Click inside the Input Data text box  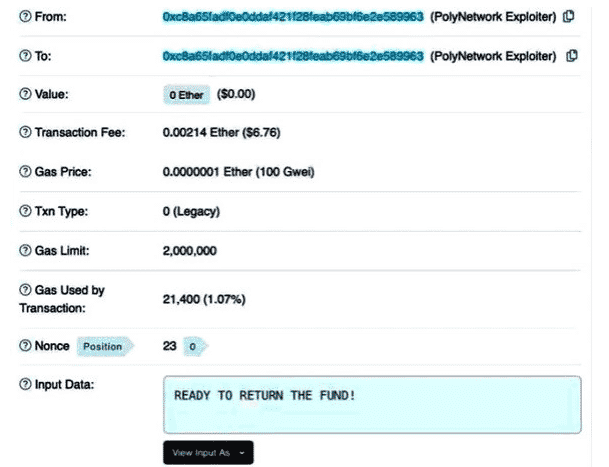[x=371, y=405]
